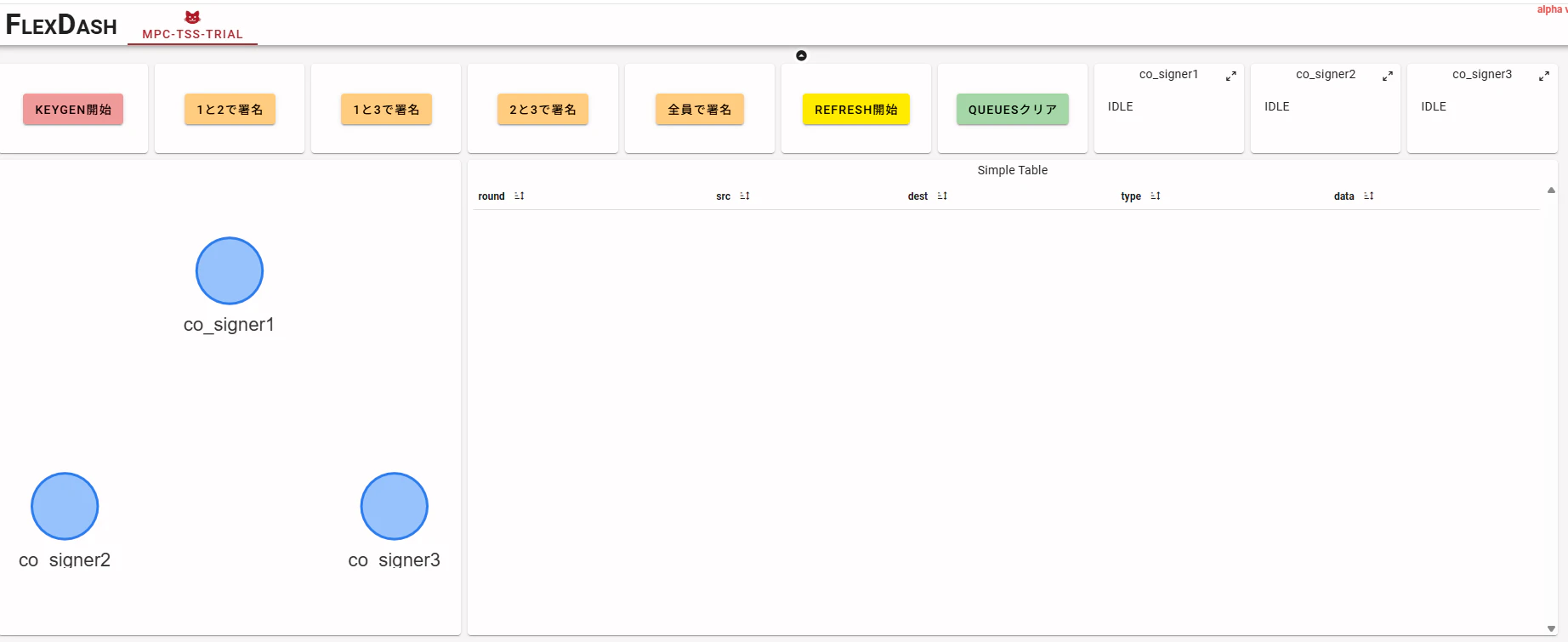The height and width of the screenshot is (642, 1568).
Task: Click the red cat icon on the tab
Action: [x=193, y=17]
